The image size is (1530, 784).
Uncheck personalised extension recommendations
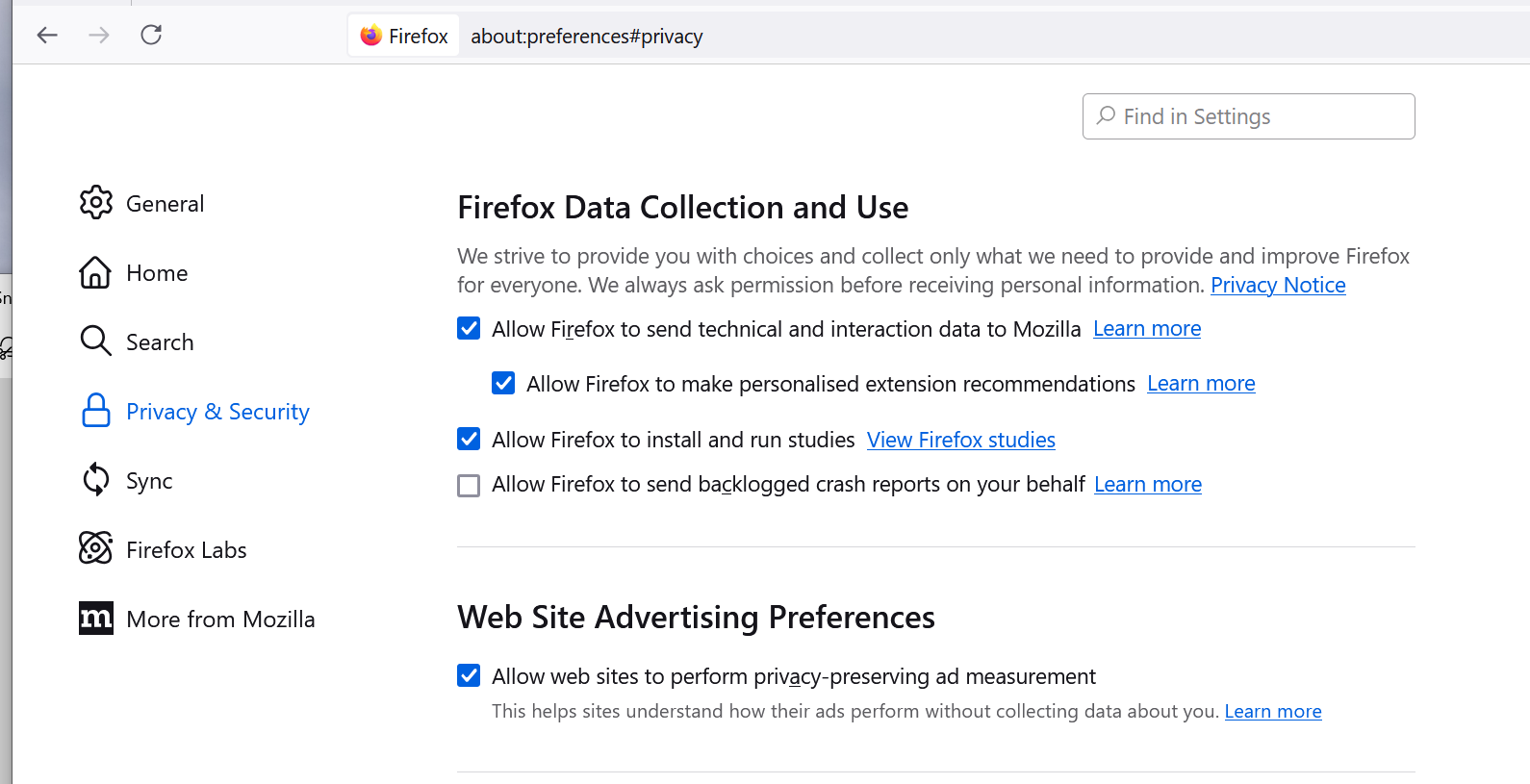(503, 384)
